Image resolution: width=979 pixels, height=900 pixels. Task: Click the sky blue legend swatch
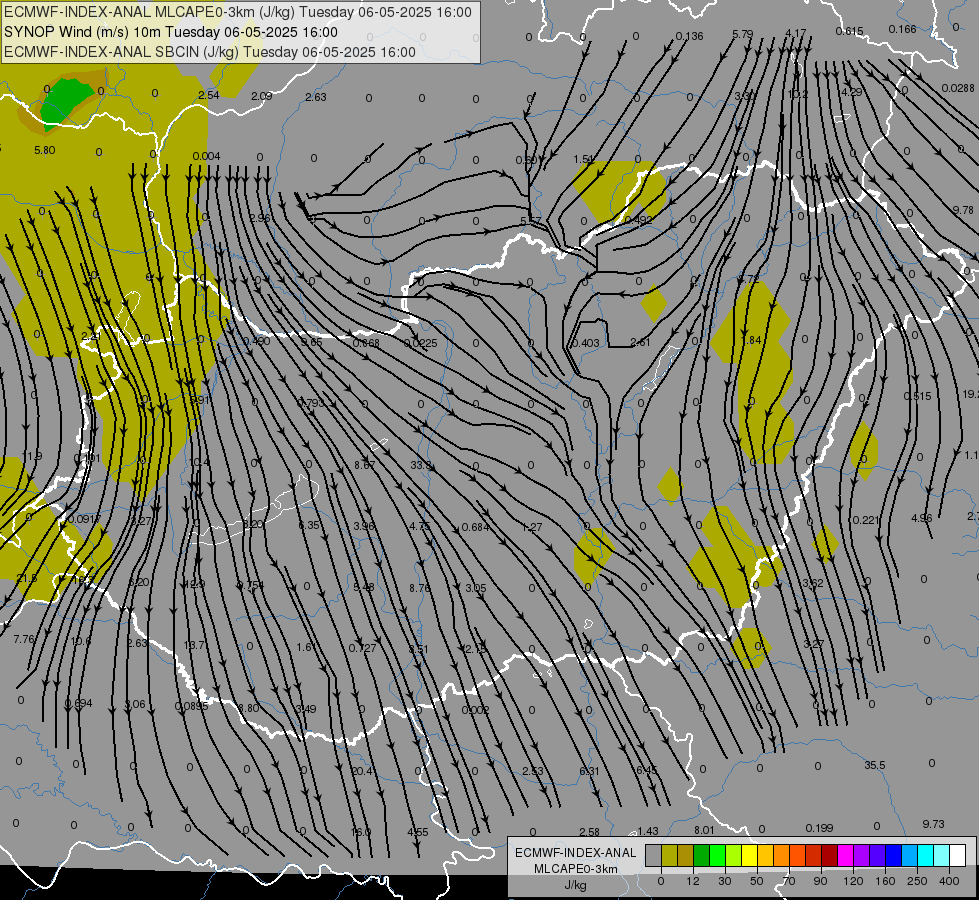(910, 855)
